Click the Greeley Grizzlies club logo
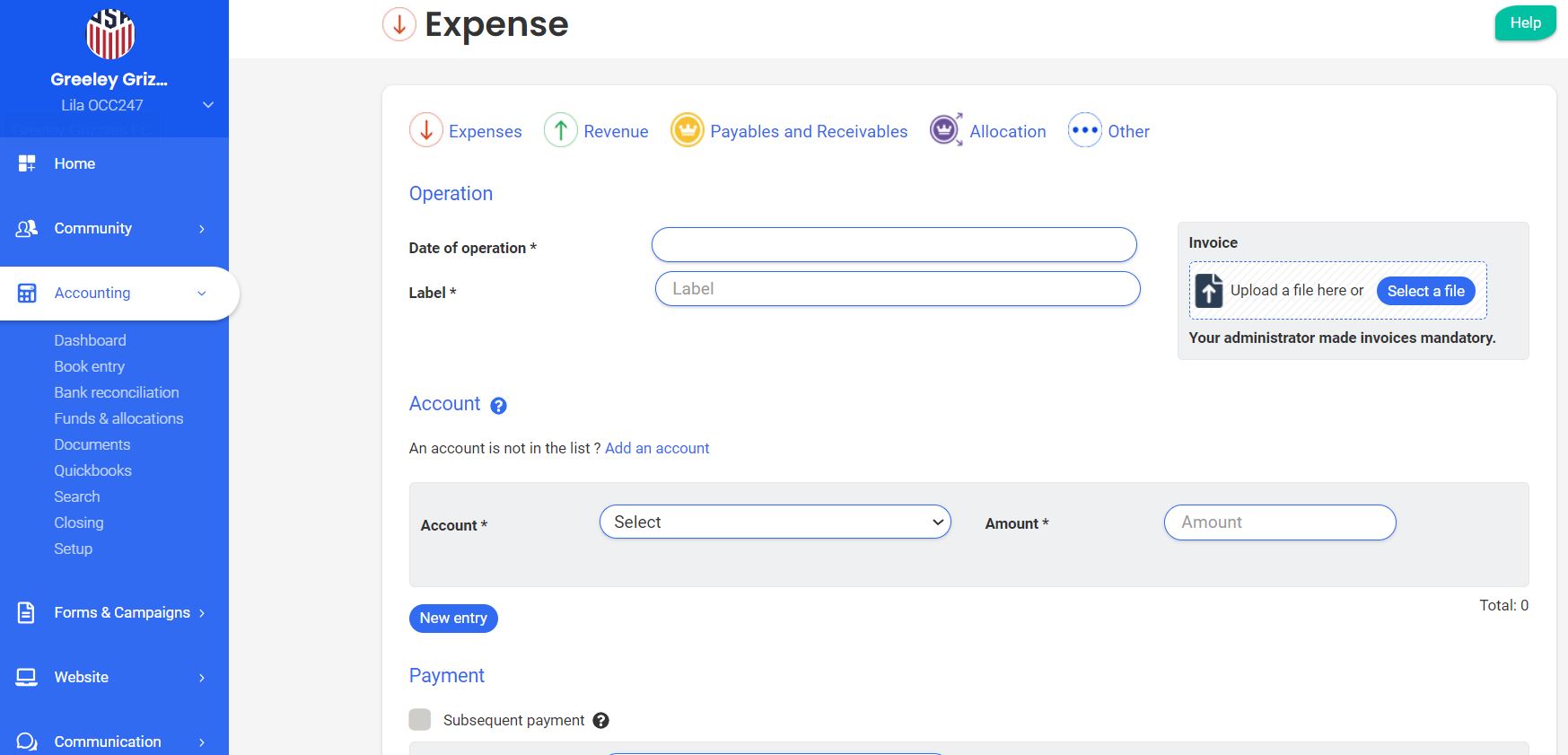The width and height of the screenshot is (1568, 755). pyautogui.click(x=110, y=34)
